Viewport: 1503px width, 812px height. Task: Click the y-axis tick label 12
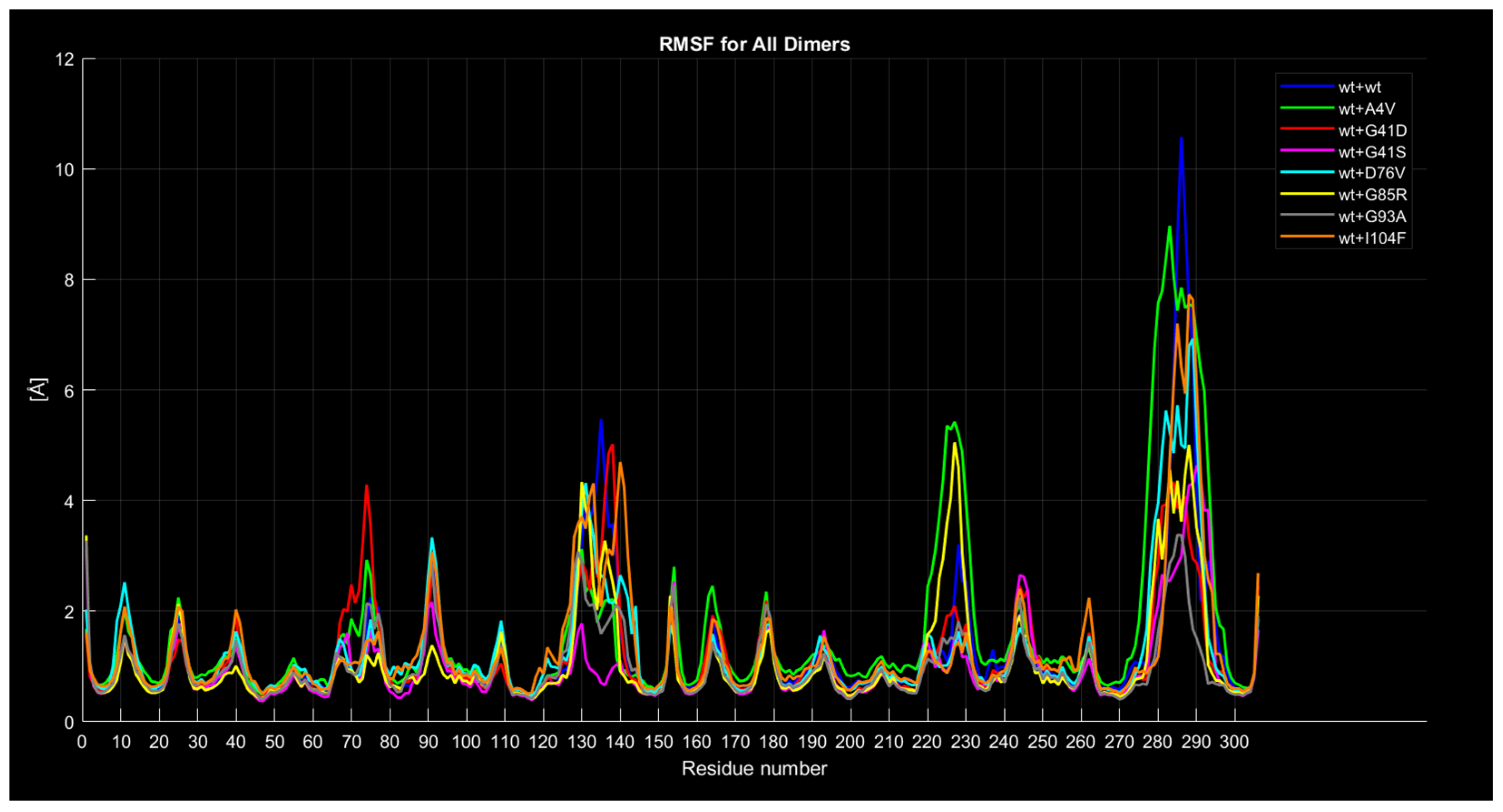pyautogui.click(x=65, y=59)
